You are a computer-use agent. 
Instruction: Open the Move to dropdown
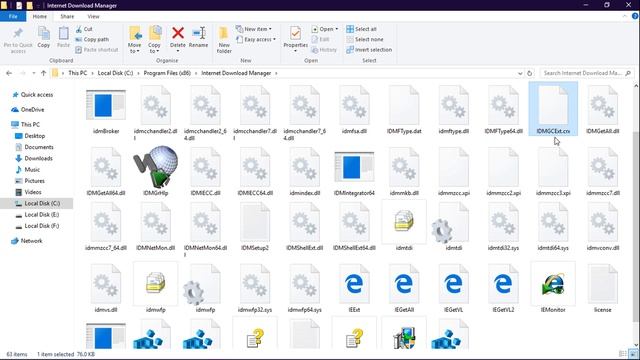pos(134,48)
